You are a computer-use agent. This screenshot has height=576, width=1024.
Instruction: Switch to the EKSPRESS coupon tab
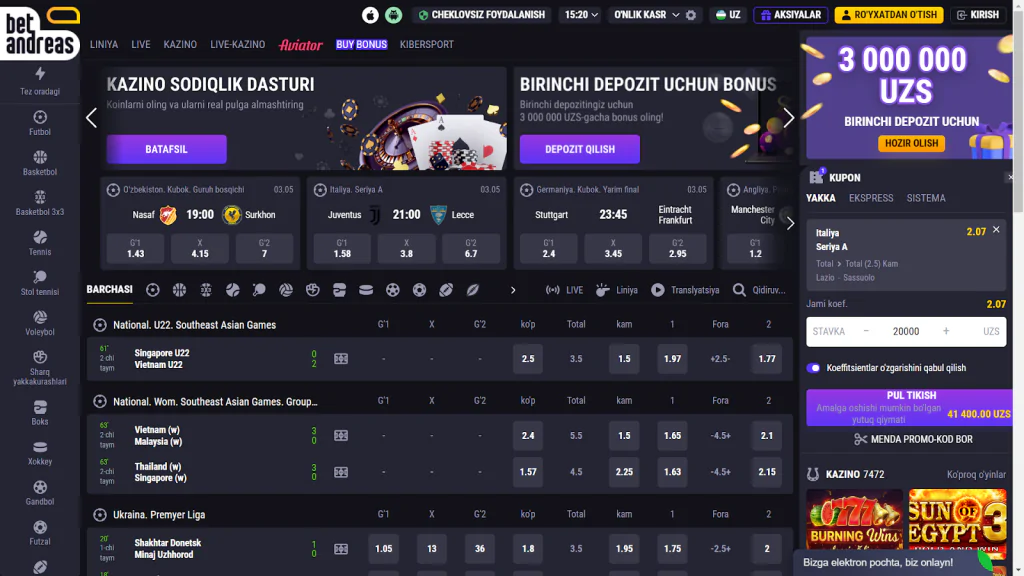click(x=871, y=198)
